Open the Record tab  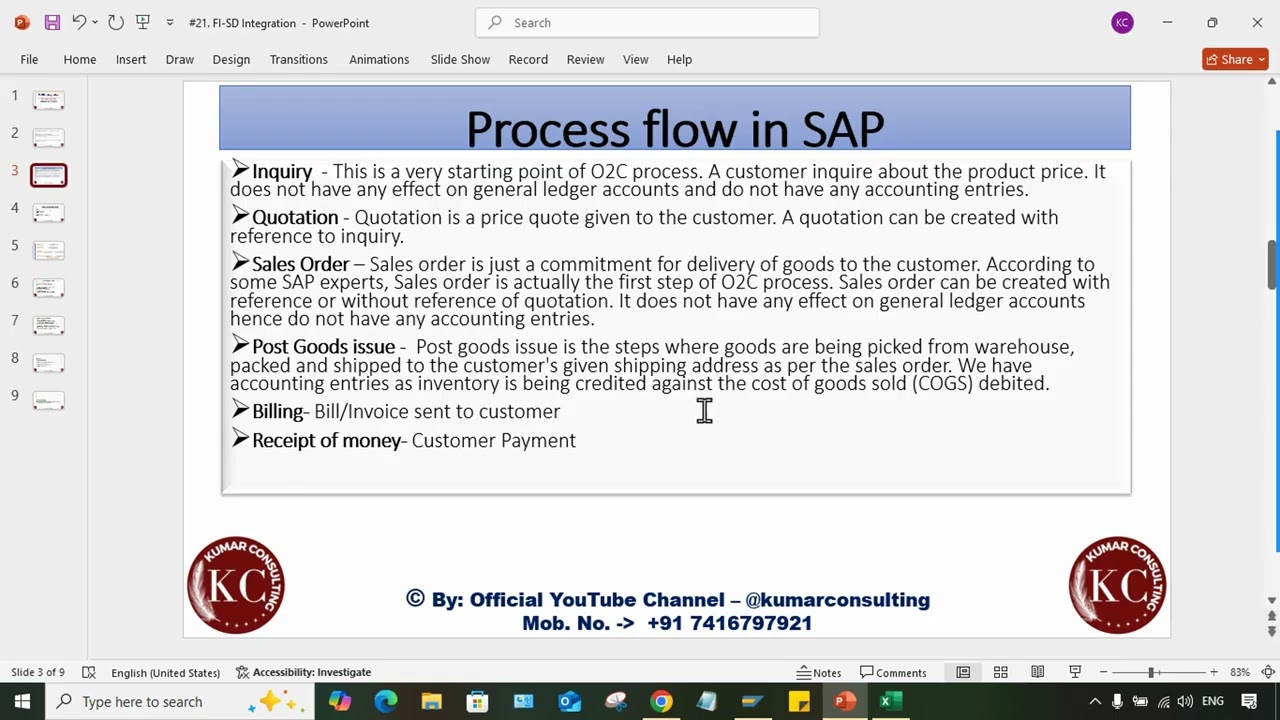click(x=528, y=59)
